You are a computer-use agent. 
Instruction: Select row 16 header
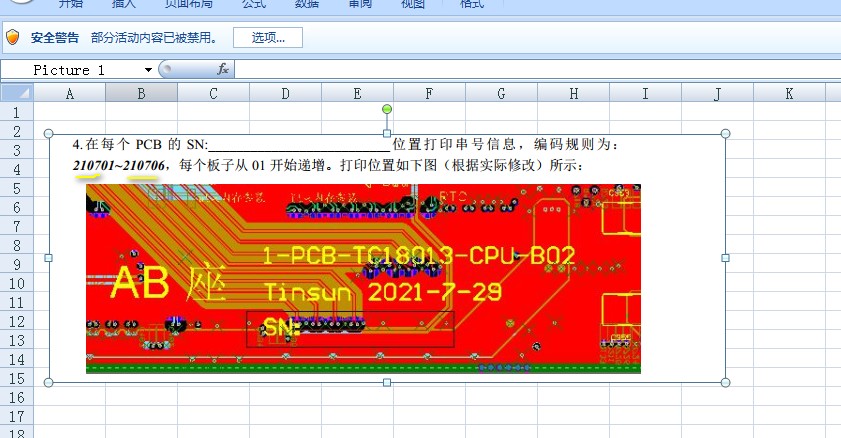pyautogui.click(x=17, y=398)
